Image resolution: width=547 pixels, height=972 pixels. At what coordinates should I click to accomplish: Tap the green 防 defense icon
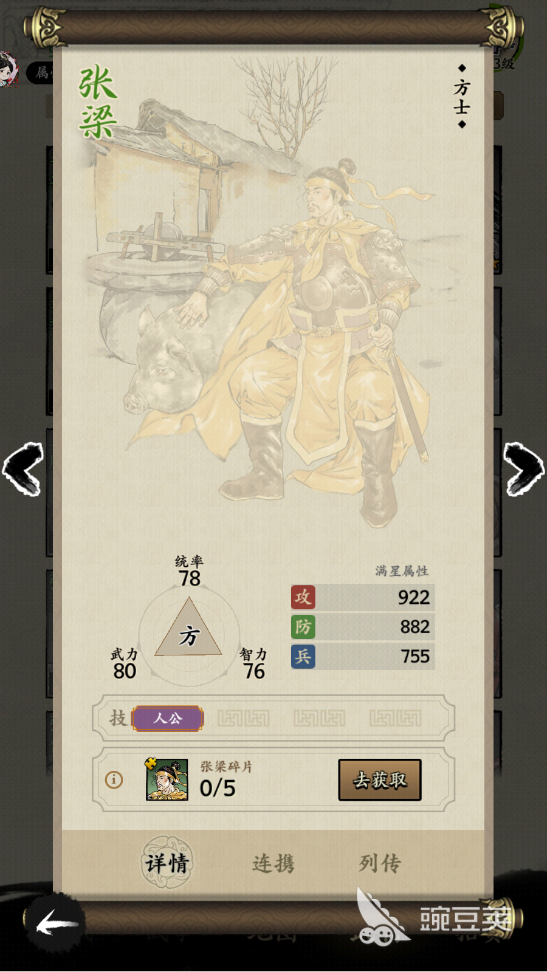(x=303, y=627)
